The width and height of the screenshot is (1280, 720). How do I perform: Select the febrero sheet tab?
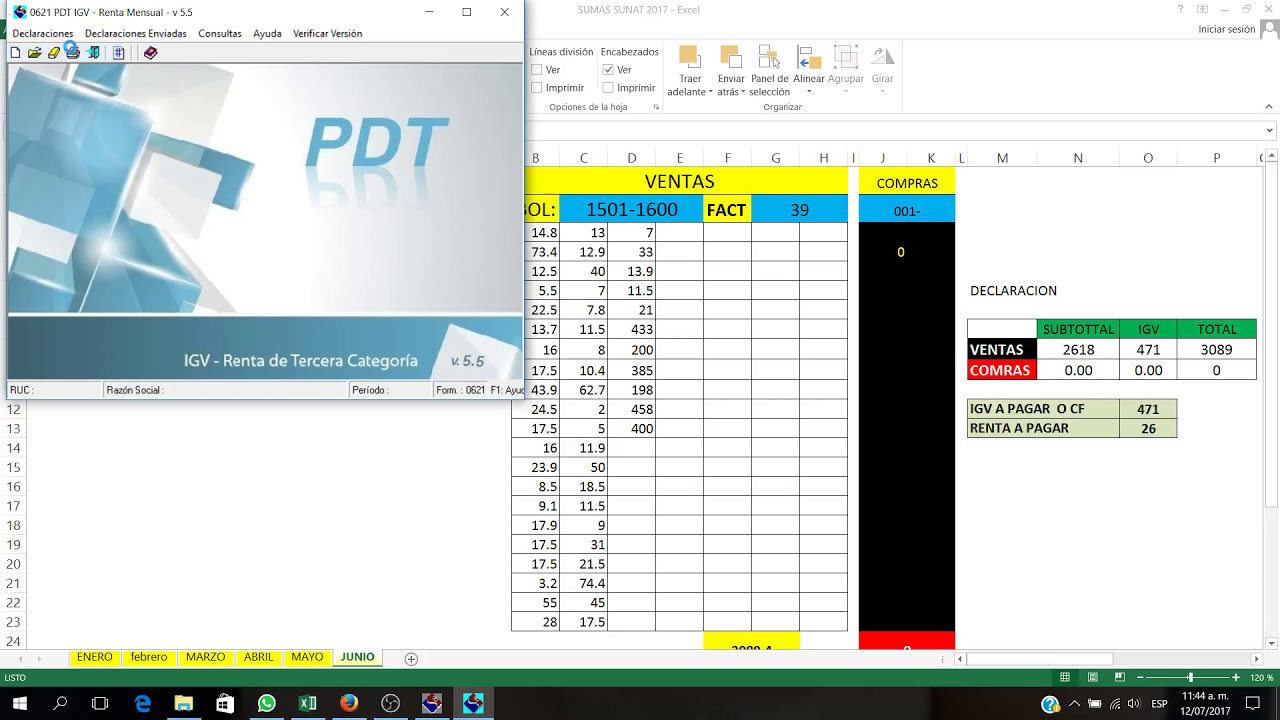tap(148, 657)
